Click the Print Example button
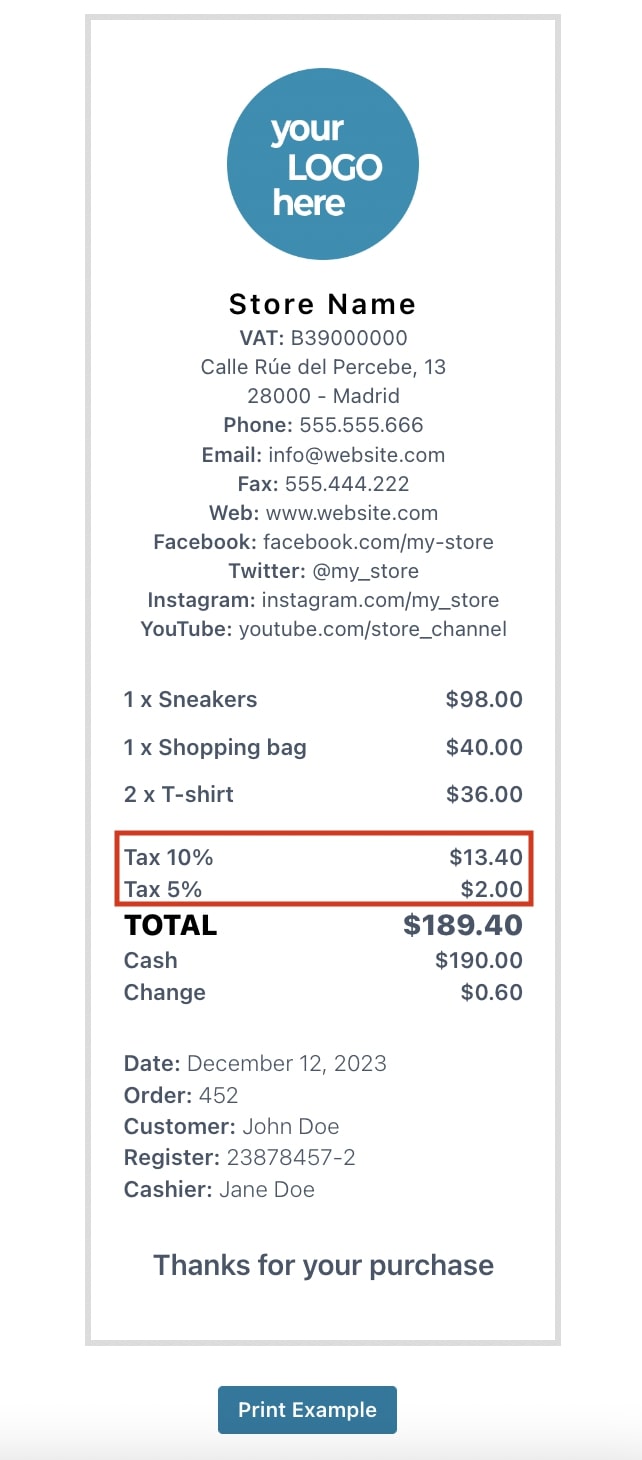The width and height of the screenshot is (642, 1460). (307, 1410)
